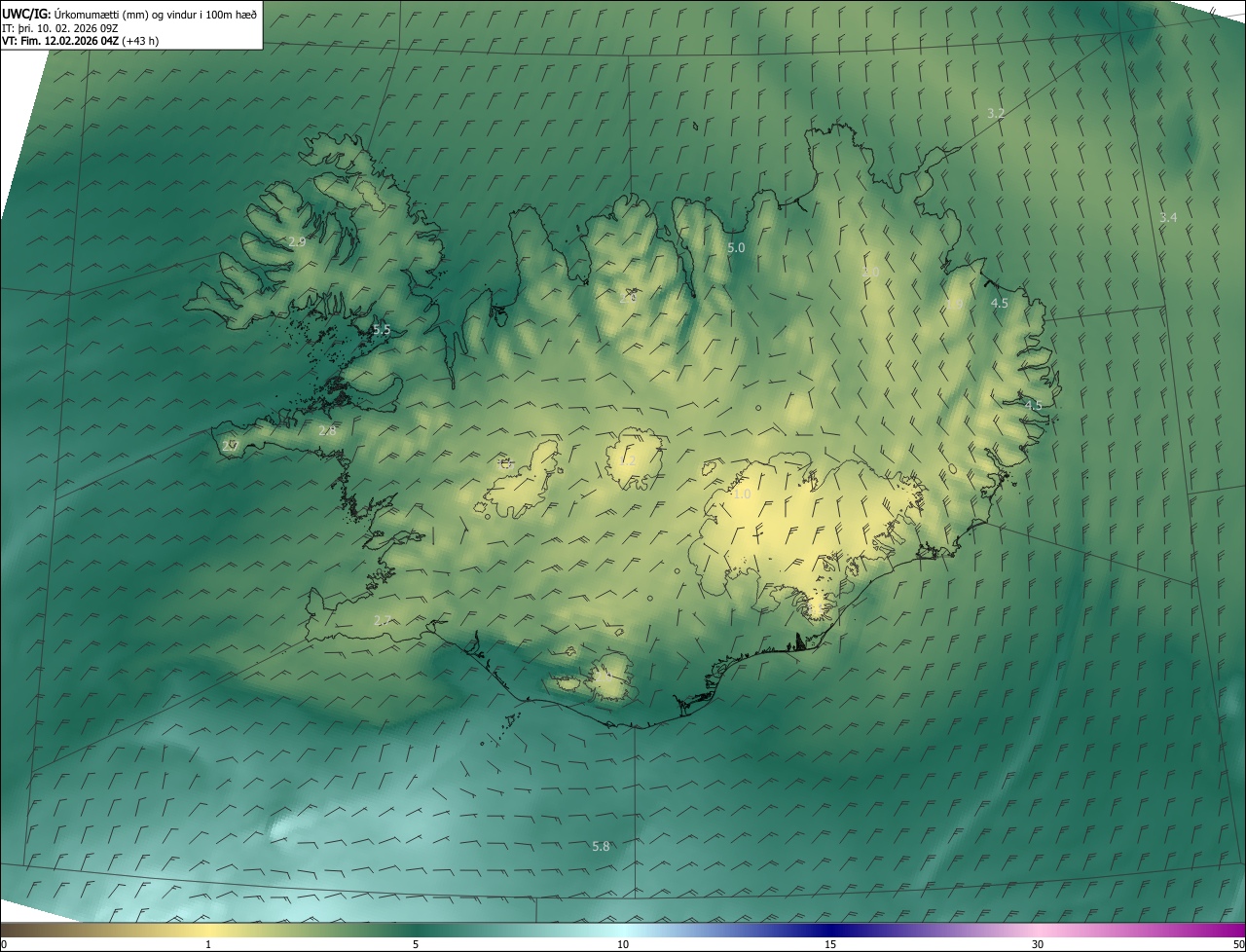Select the color scale tick label "1"
Screen dimensions: 1246x952
coord(208,945)
